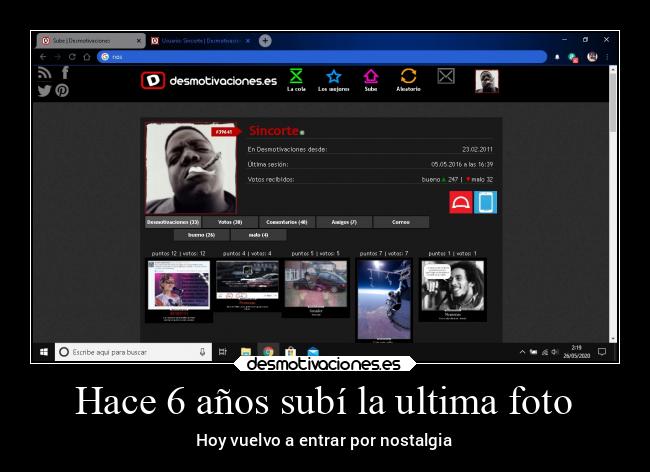This screenshot has height=472, width=650.
Task: Reload the page with refresh icon
Action: (72, 57)
